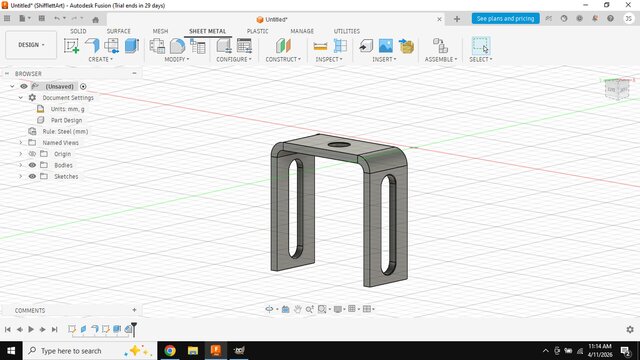This screenshot has width=640, height=360.
Task: Switch to the Solid tab
Action: (78, 31)
